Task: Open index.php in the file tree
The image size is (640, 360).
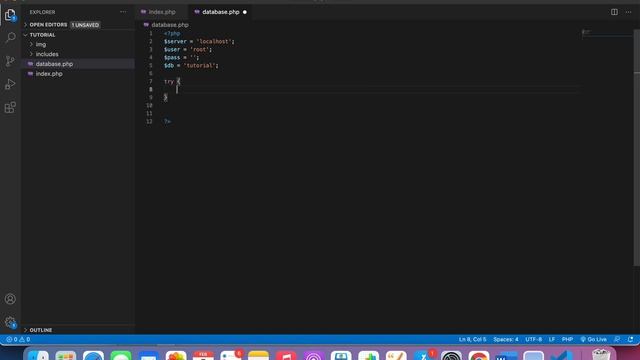Action: tap(49, 74)
